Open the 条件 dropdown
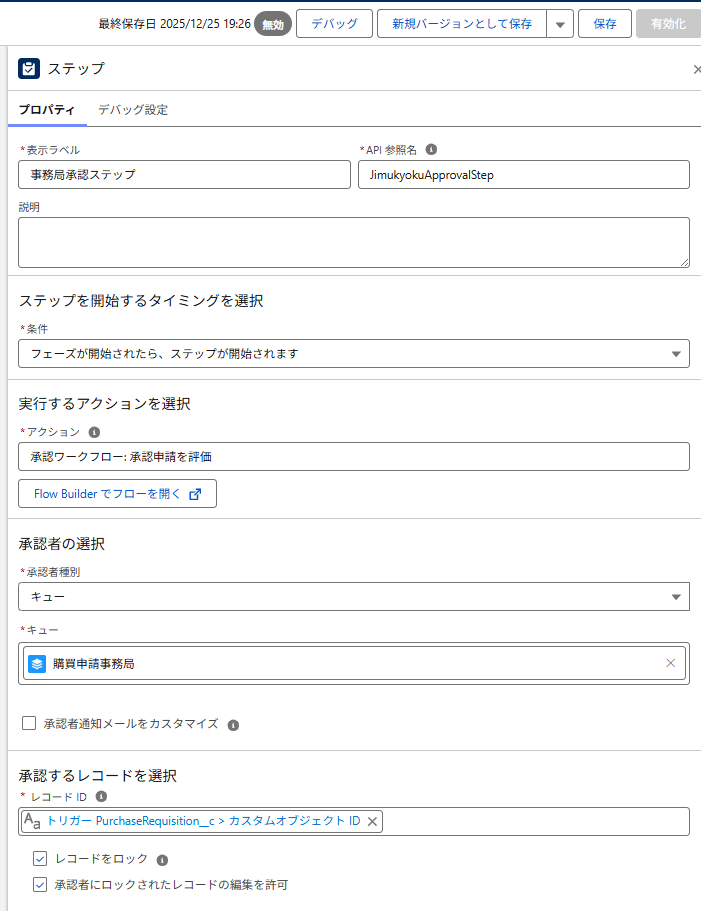701x911 pixels. pyautogui.click(x=354, y=353)
